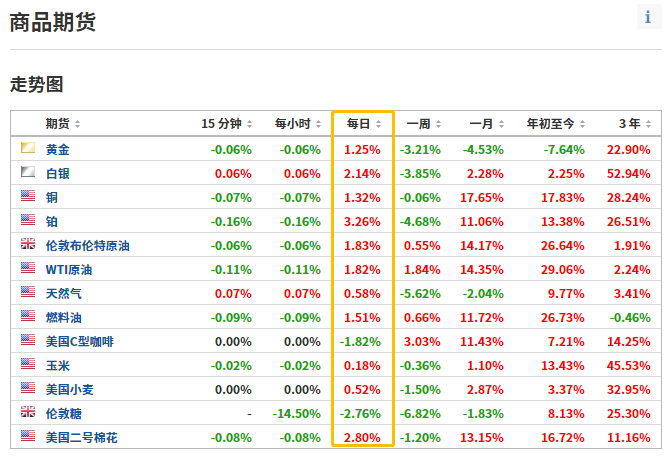Sort by the 每小时 column header
Image resolution: width=672 pixels, height=459 pixels.
tap(296, 124)
